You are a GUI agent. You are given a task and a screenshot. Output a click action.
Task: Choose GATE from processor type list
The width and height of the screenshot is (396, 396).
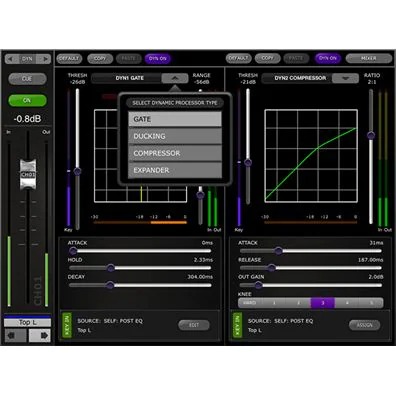point(175,119)
